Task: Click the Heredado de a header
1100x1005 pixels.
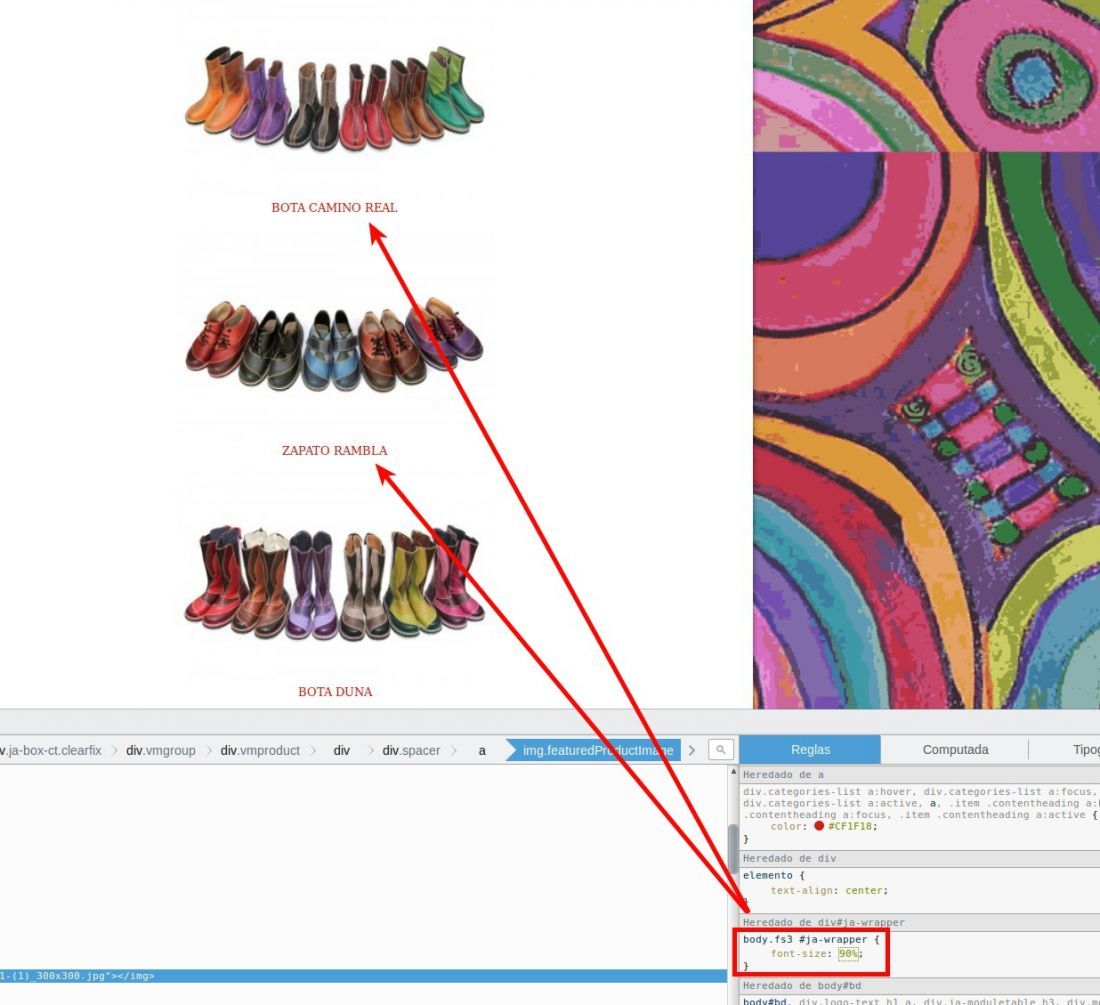Action: (x=920, y=774)
